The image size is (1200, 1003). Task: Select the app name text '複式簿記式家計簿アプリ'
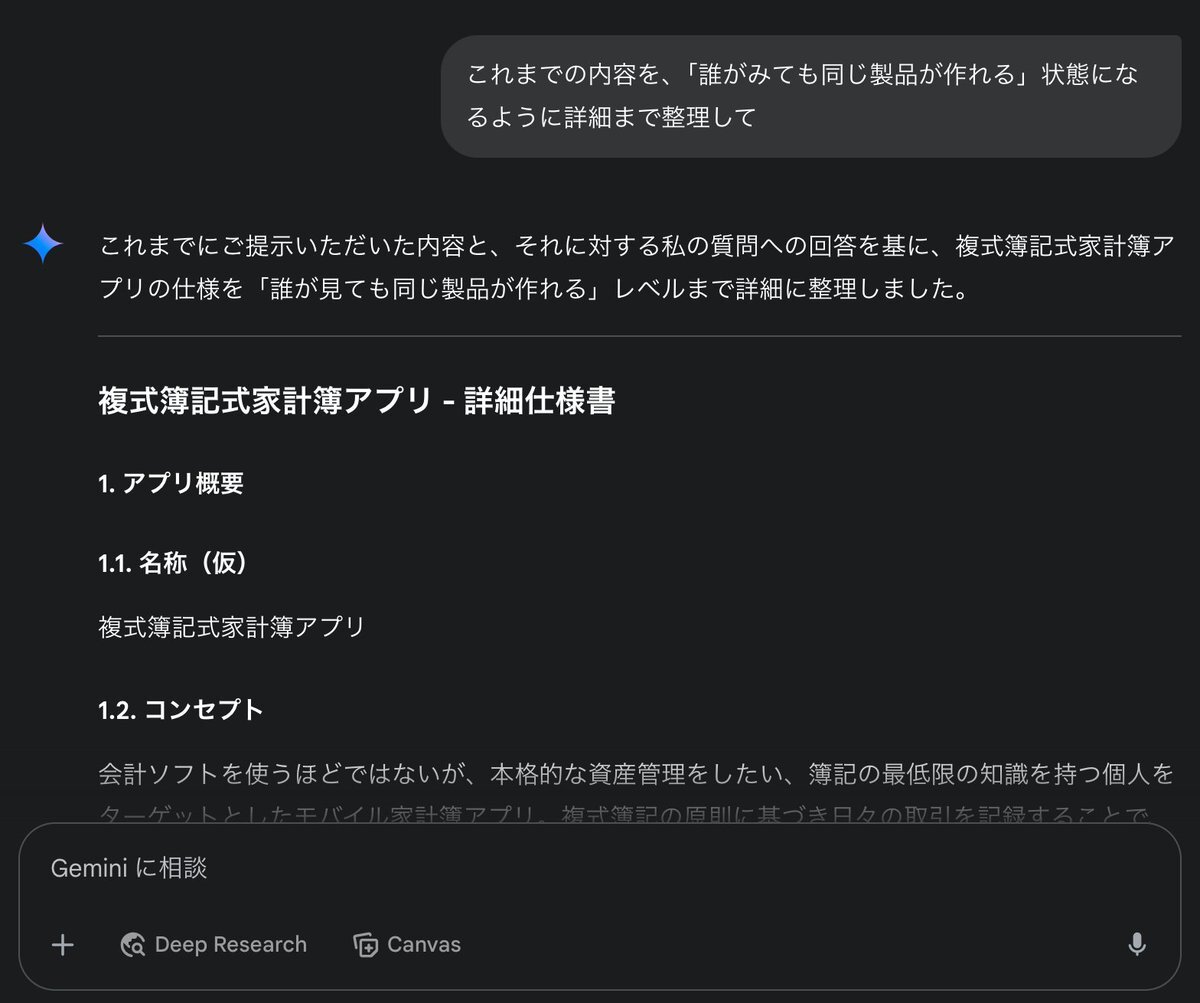coord(232,627)
